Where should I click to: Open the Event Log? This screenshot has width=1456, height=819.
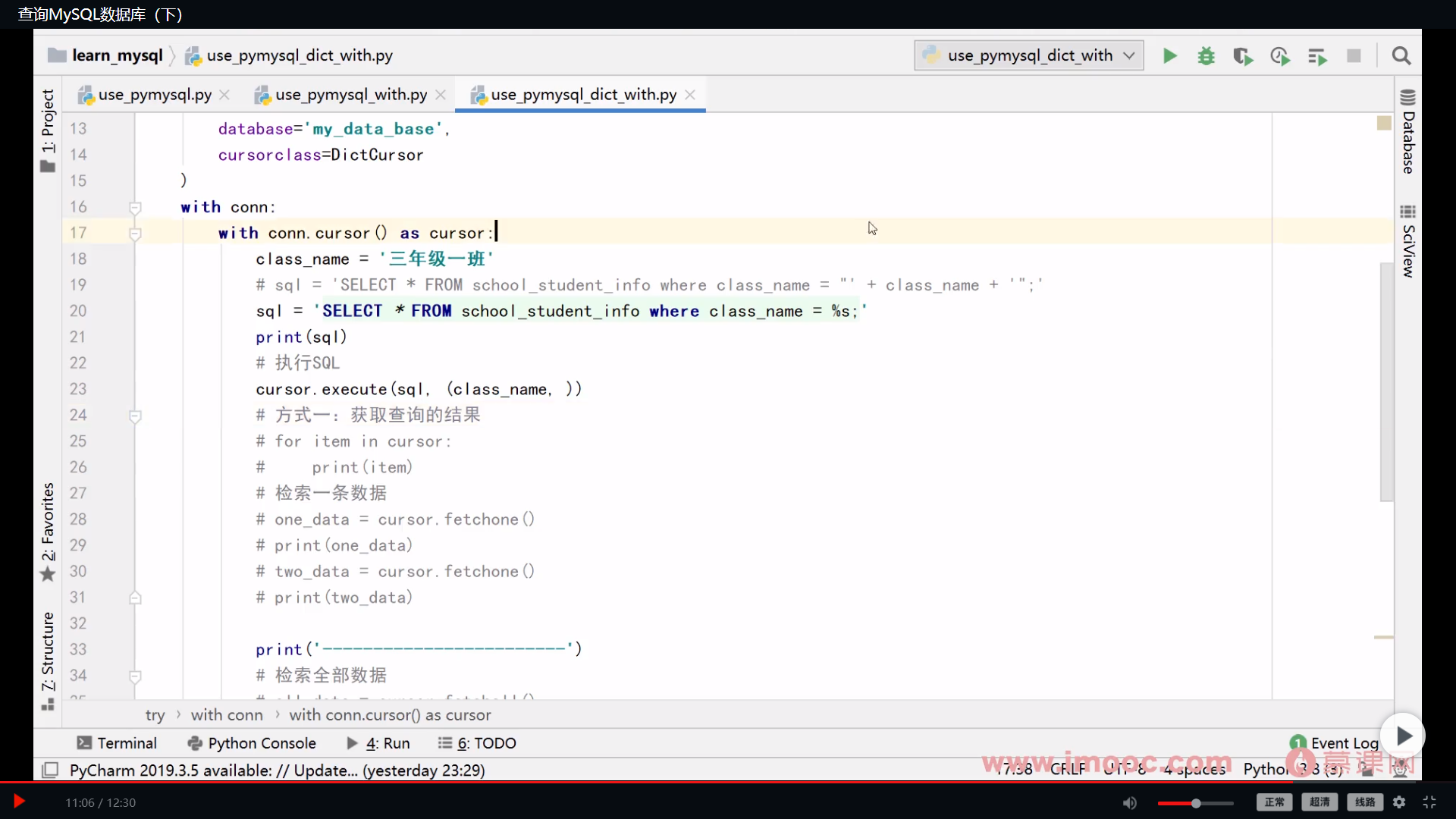pos(1334,743)
